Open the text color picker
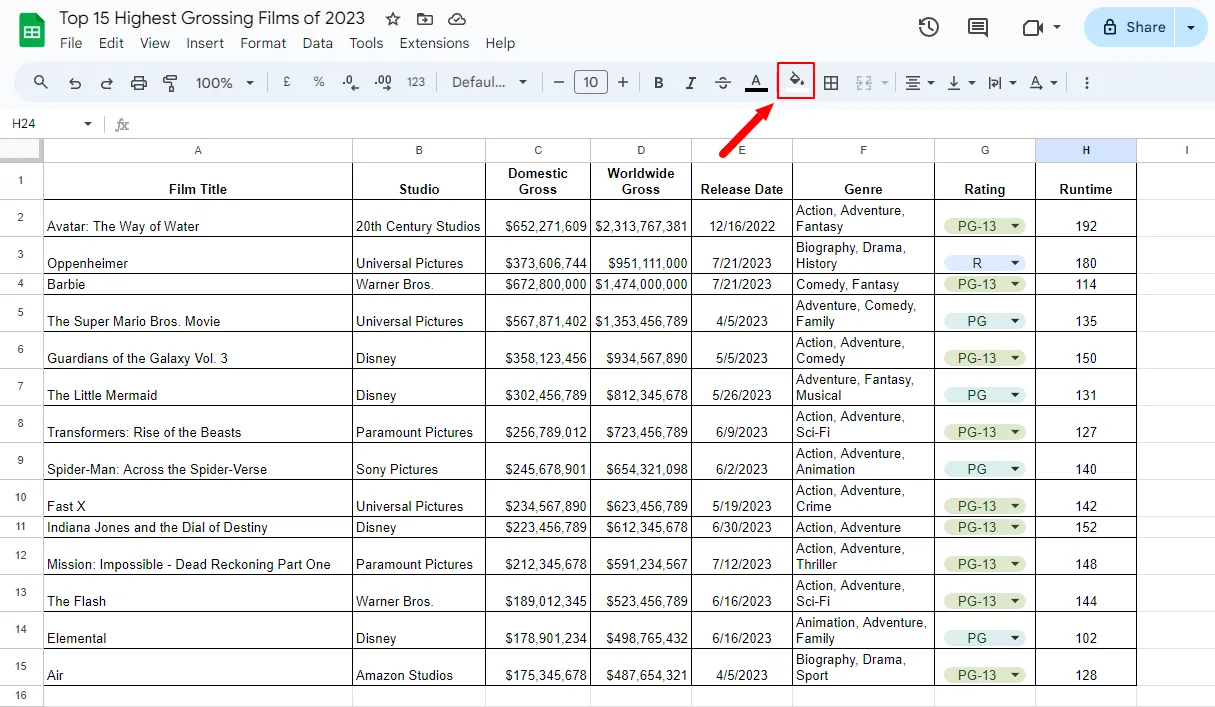1215x707 pixels. pyautogui.click(x=756, y=82)
